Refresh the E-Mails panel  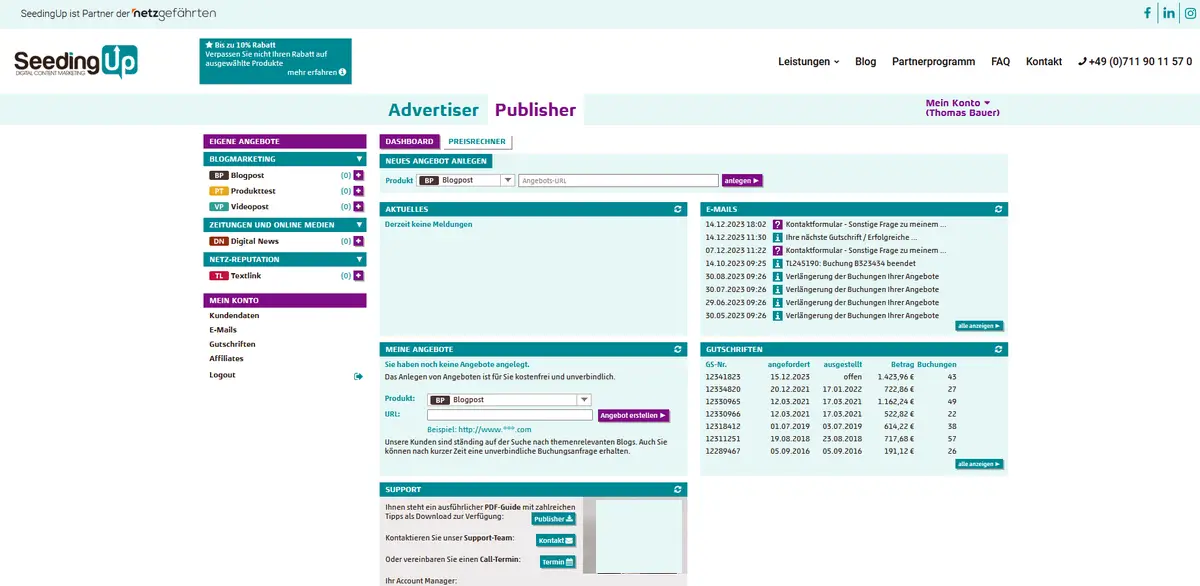[998, 209]
